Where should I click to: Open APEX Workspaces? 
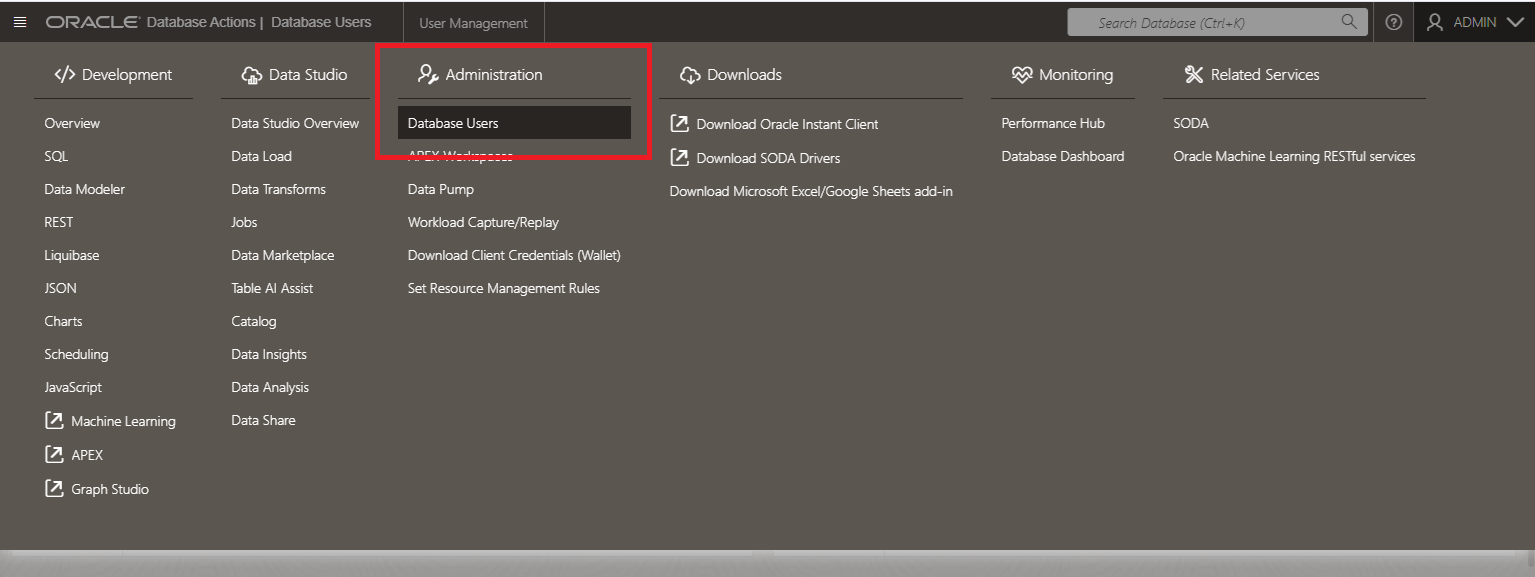[460, 156]
